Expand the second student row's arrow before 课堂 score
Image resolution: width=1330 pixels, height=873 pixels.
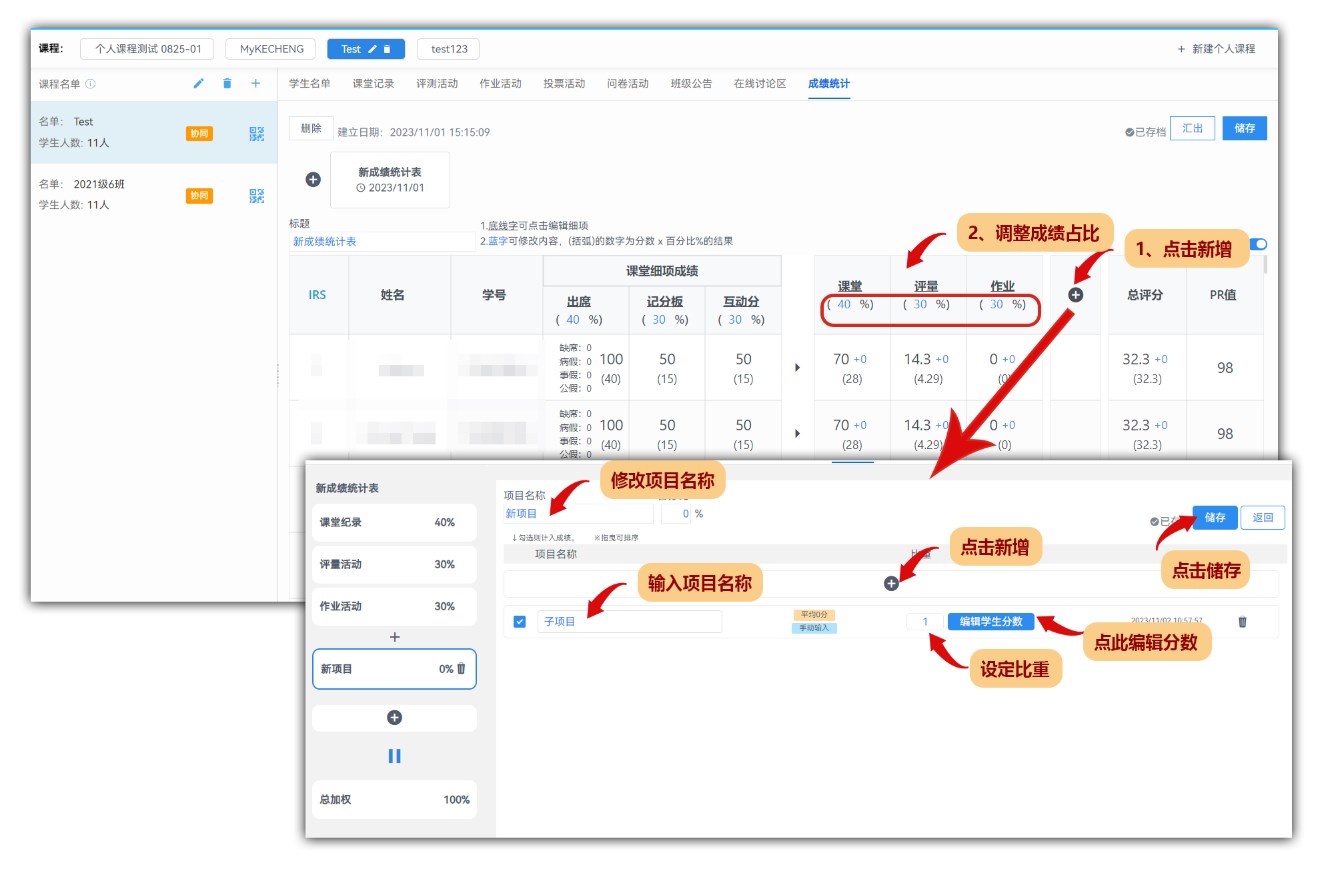click(797, 434)
